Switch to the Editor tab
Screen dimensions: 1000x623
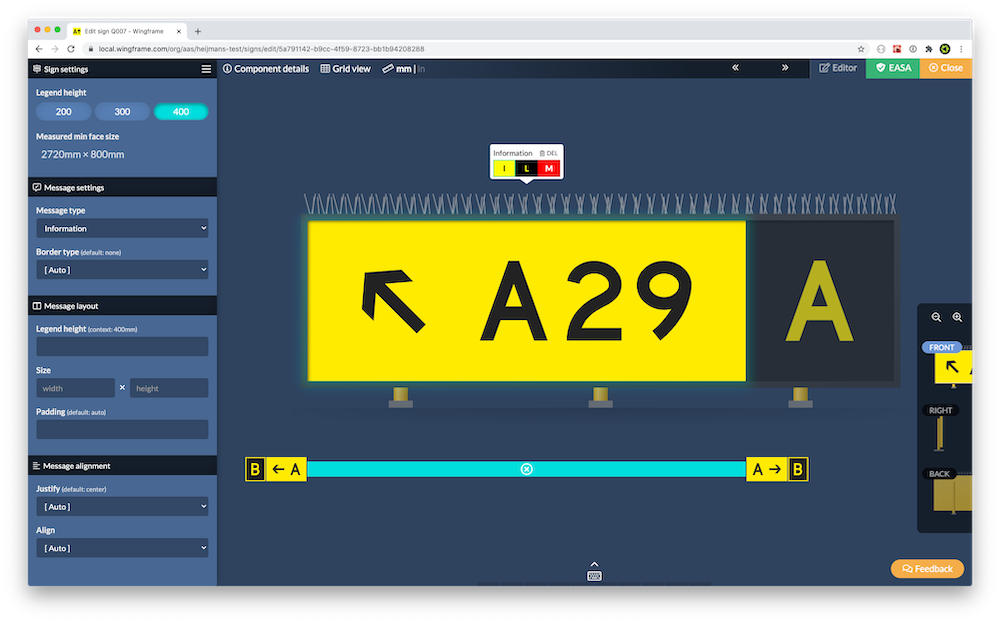[x=838, y=68]
